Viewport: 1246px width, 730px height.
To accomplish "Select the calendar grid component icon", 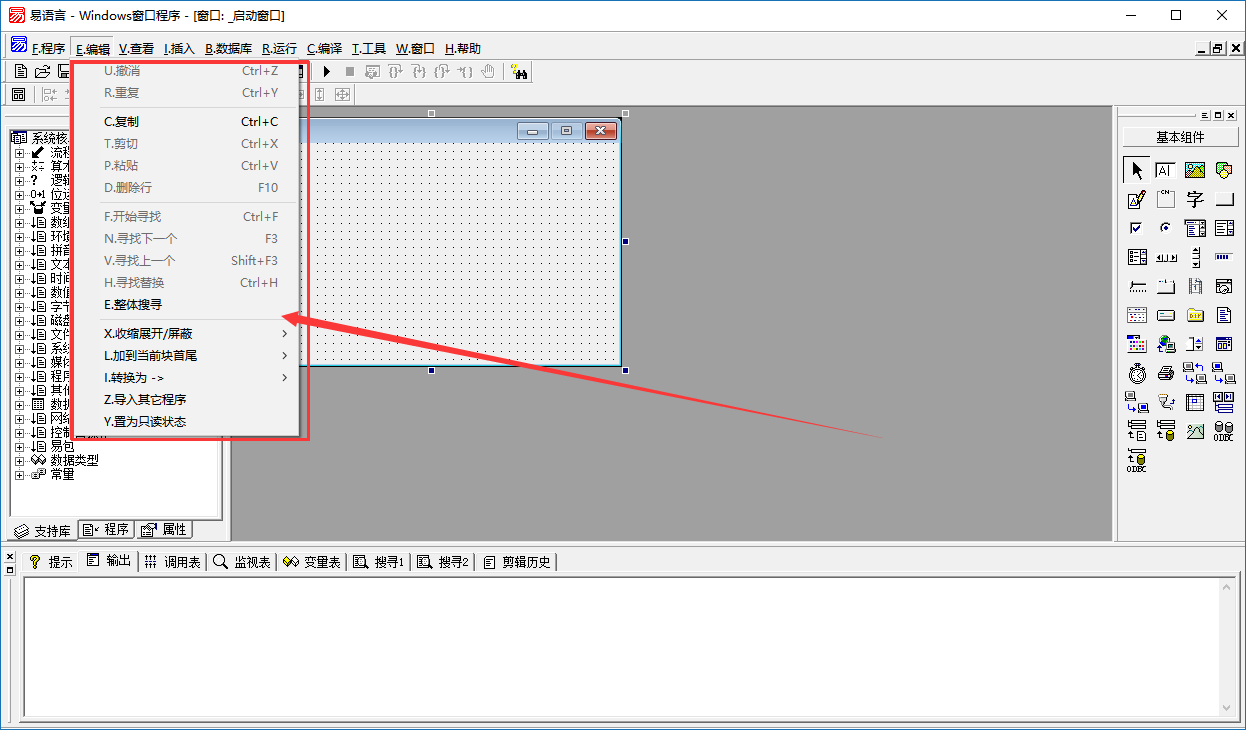I will point(1137,315).
